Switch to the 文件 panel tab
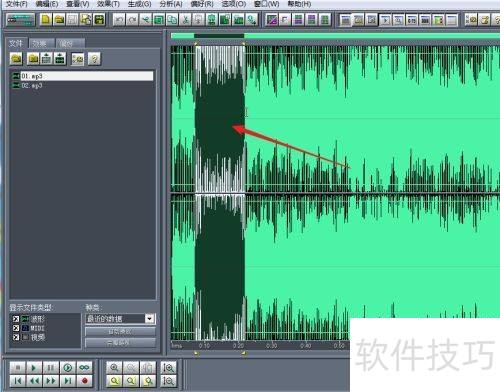 (16, 43)
